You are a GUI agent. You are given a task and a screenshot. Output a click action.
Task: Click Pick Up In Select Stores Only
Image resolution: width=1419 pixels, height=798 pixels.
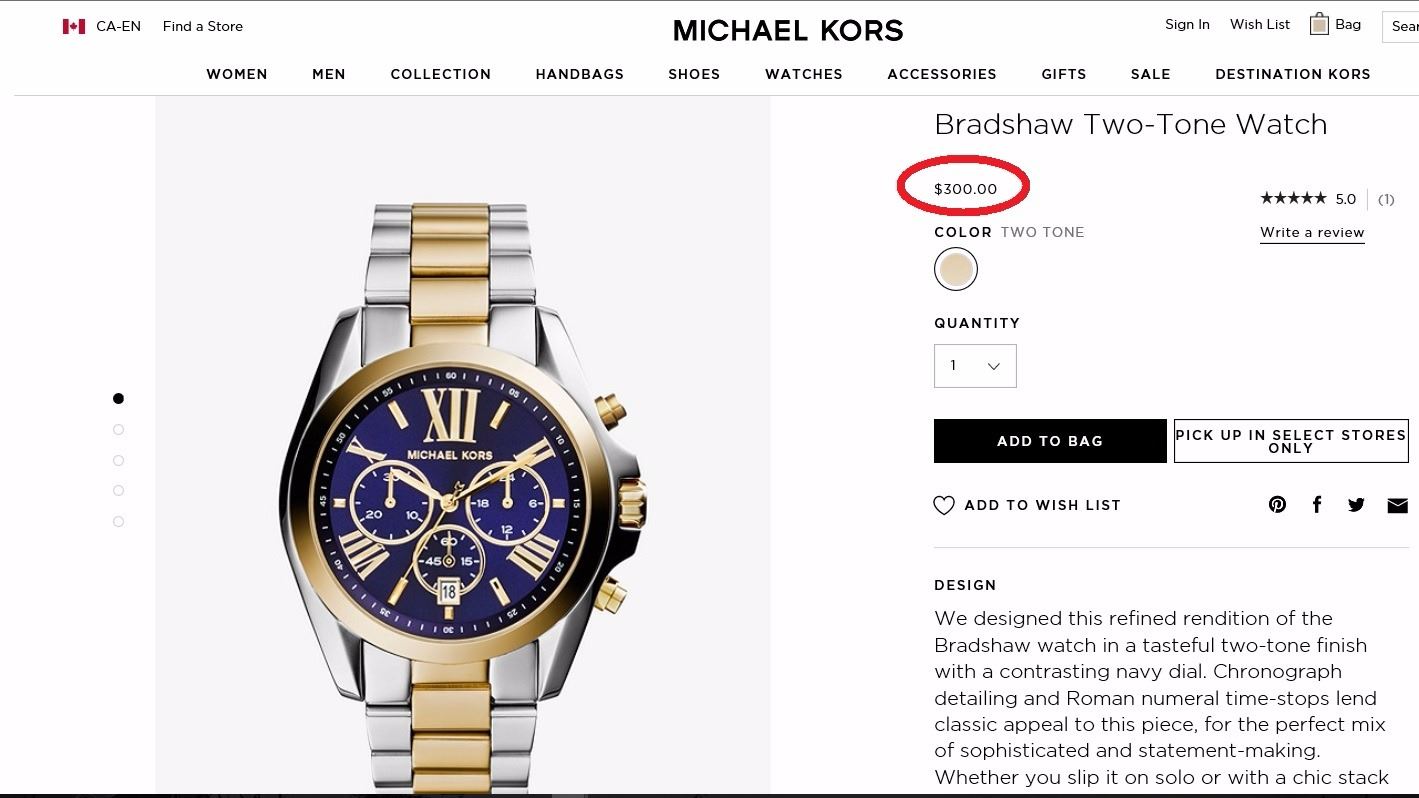[1290, 441]
